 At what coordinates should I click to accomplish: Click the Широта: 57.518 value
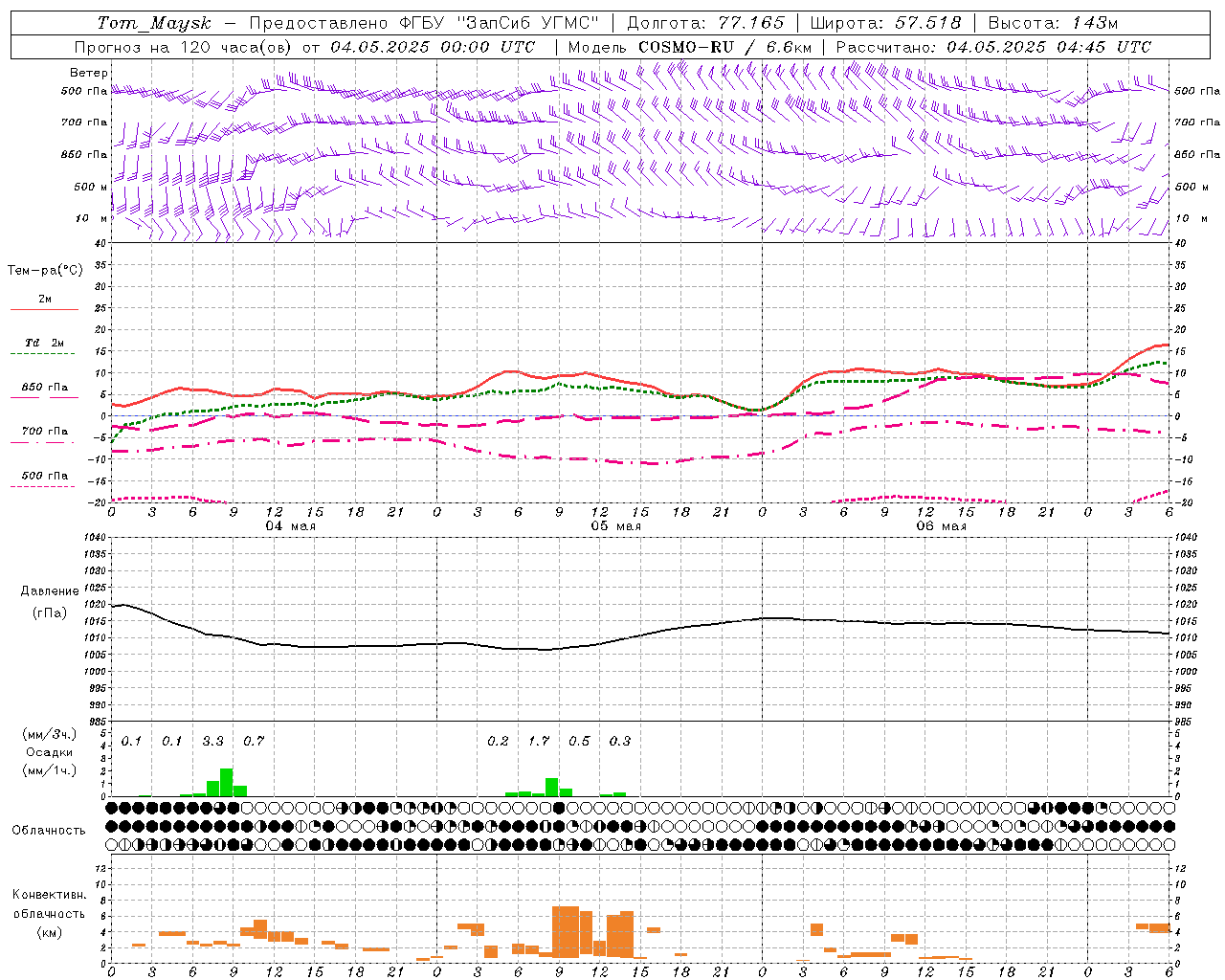[x=885, y=23]
